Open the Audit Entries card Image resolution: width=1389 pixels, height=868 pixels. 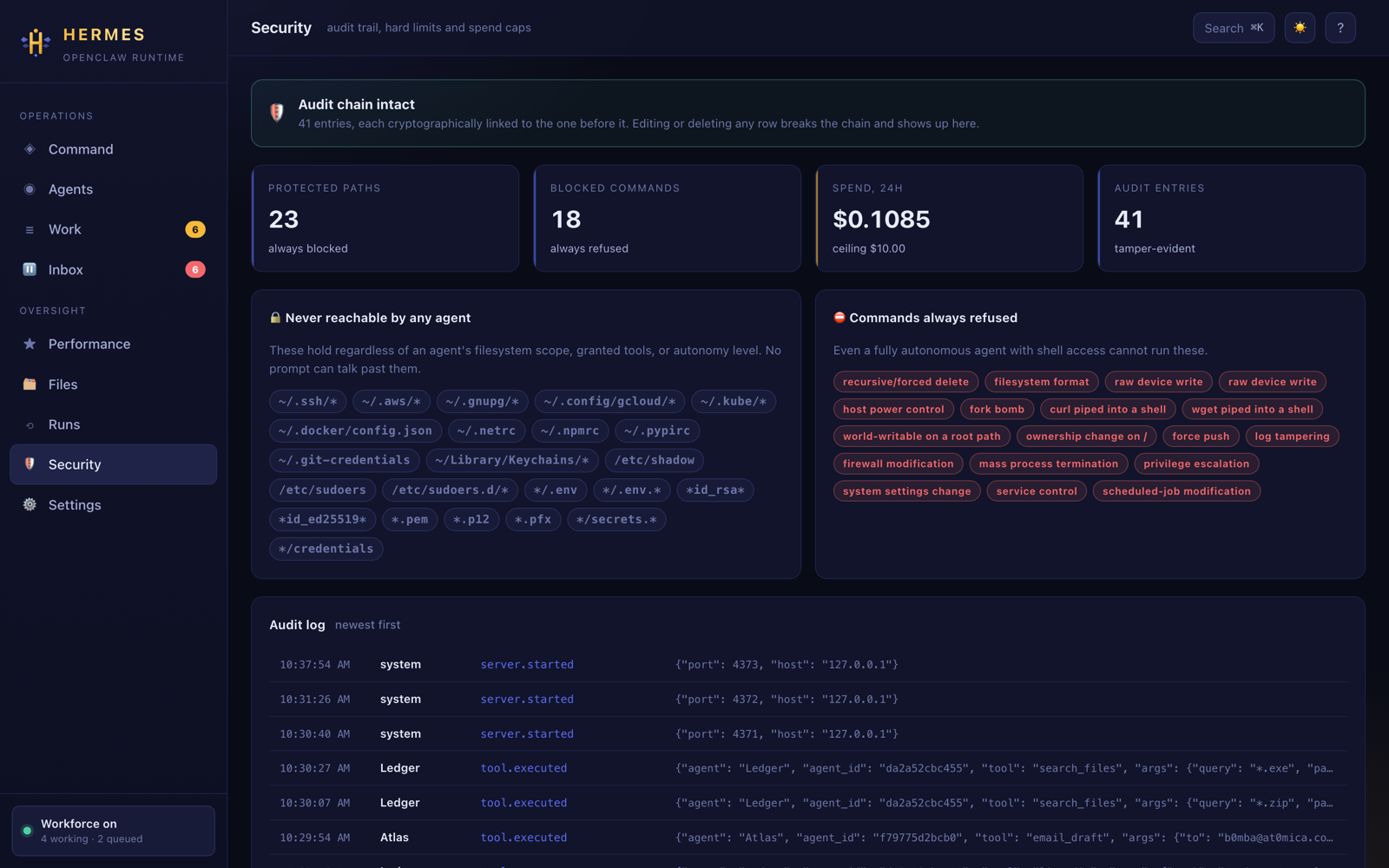1232,219
